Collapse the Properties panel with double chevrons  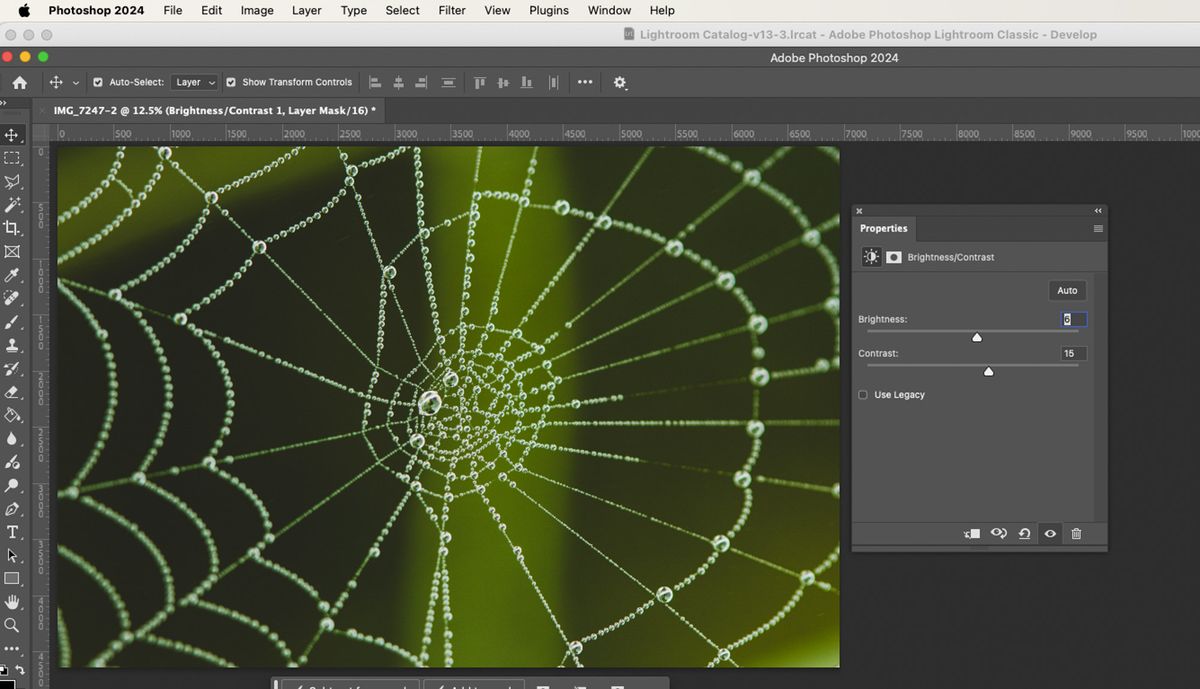click(1097, 210)
